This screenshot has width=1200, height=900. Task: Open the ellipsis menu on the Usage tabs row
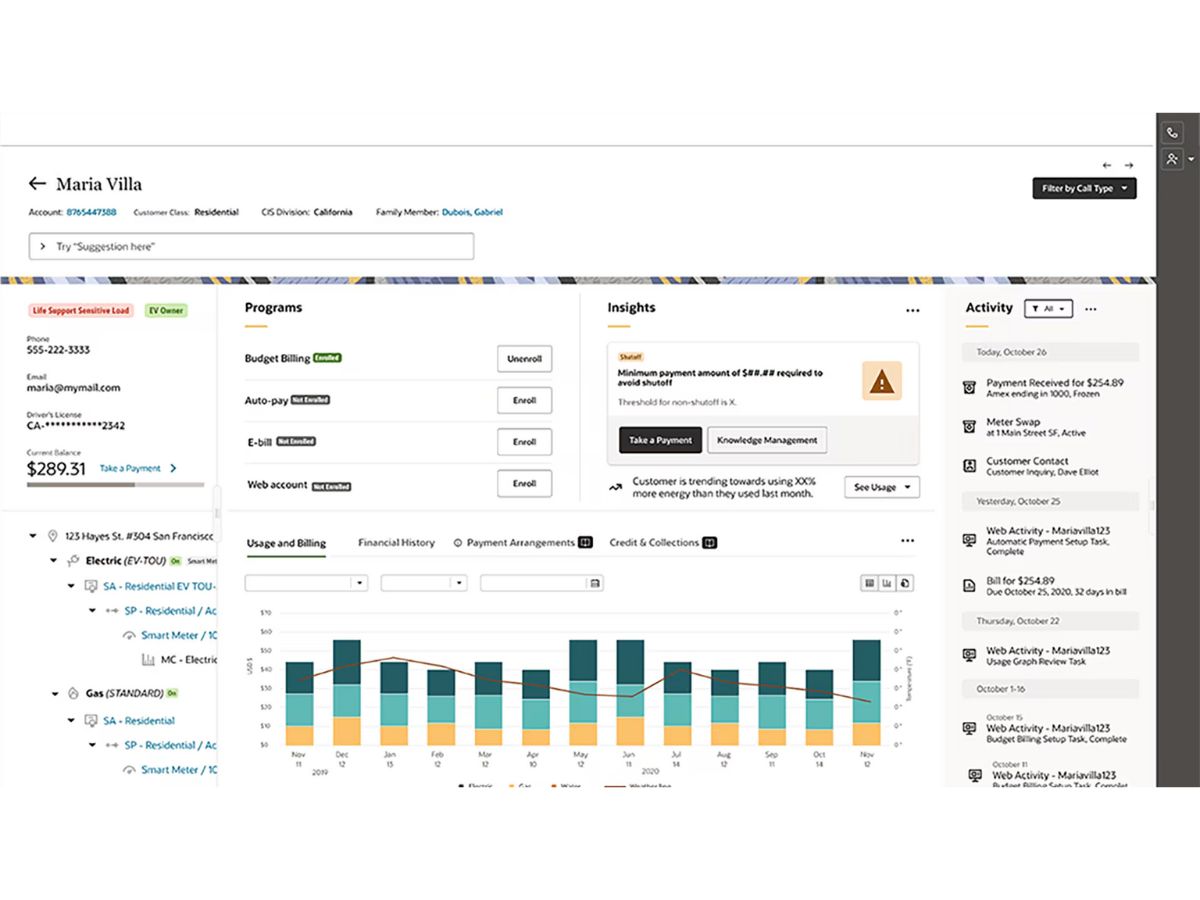point(907,541)
